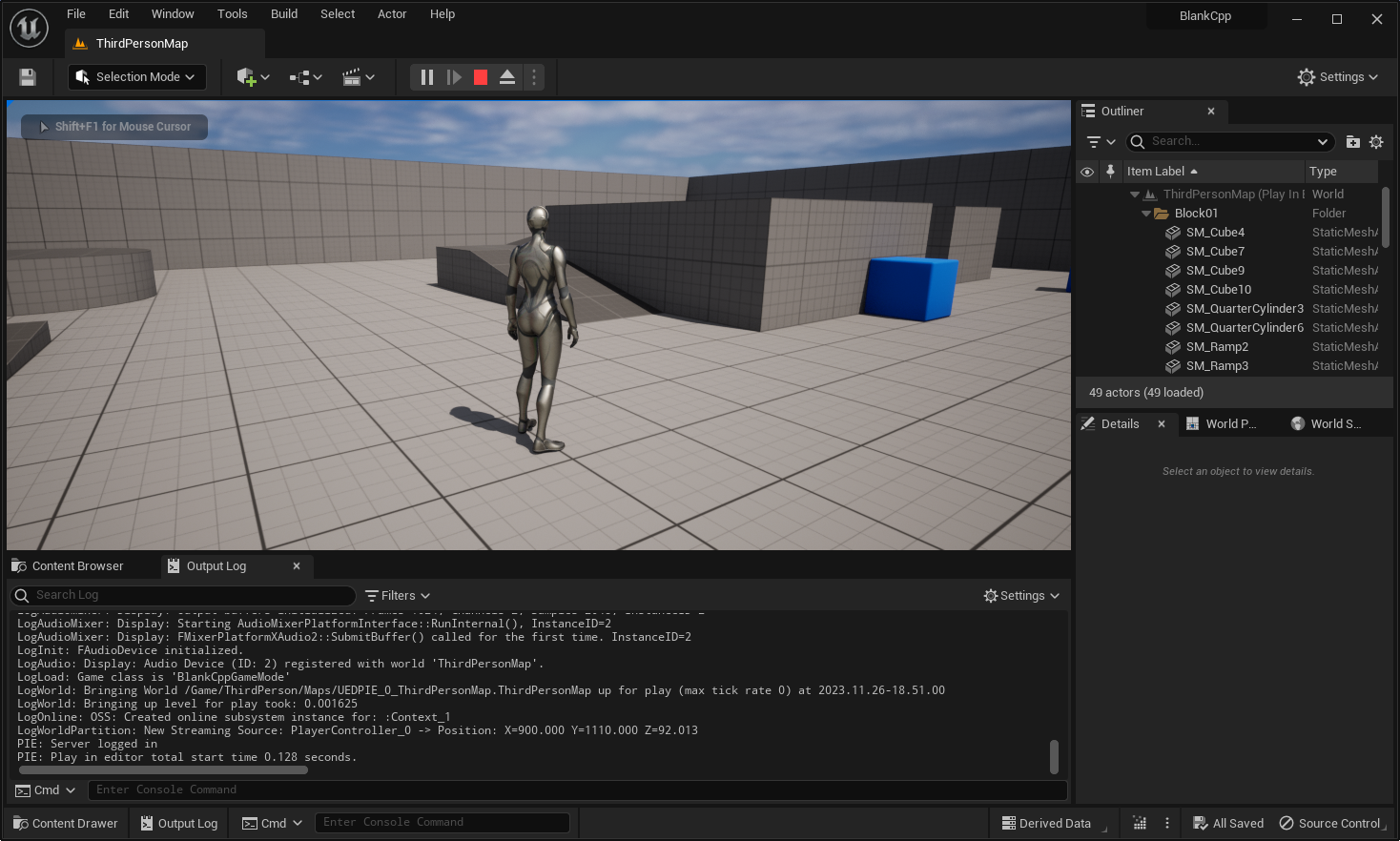
Task: Open the Tools menu
Action: (233, 14)
